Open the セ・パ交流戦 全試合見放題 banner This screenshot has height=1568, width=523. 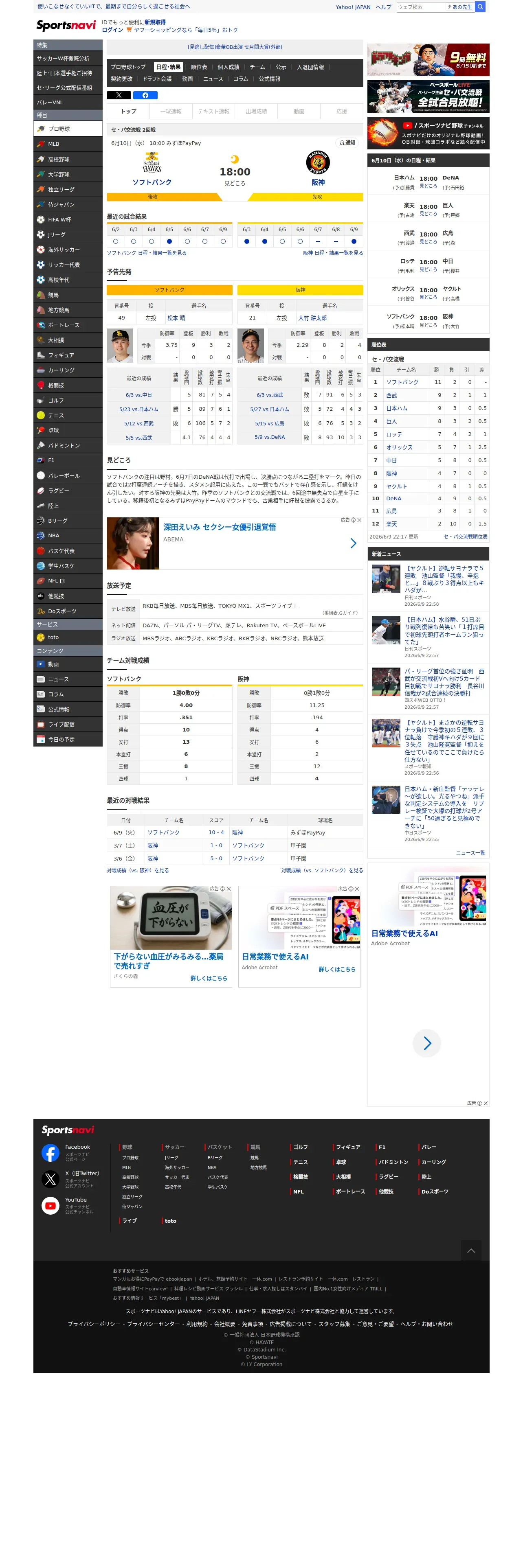pyautogui.click(x=428, y=96)
